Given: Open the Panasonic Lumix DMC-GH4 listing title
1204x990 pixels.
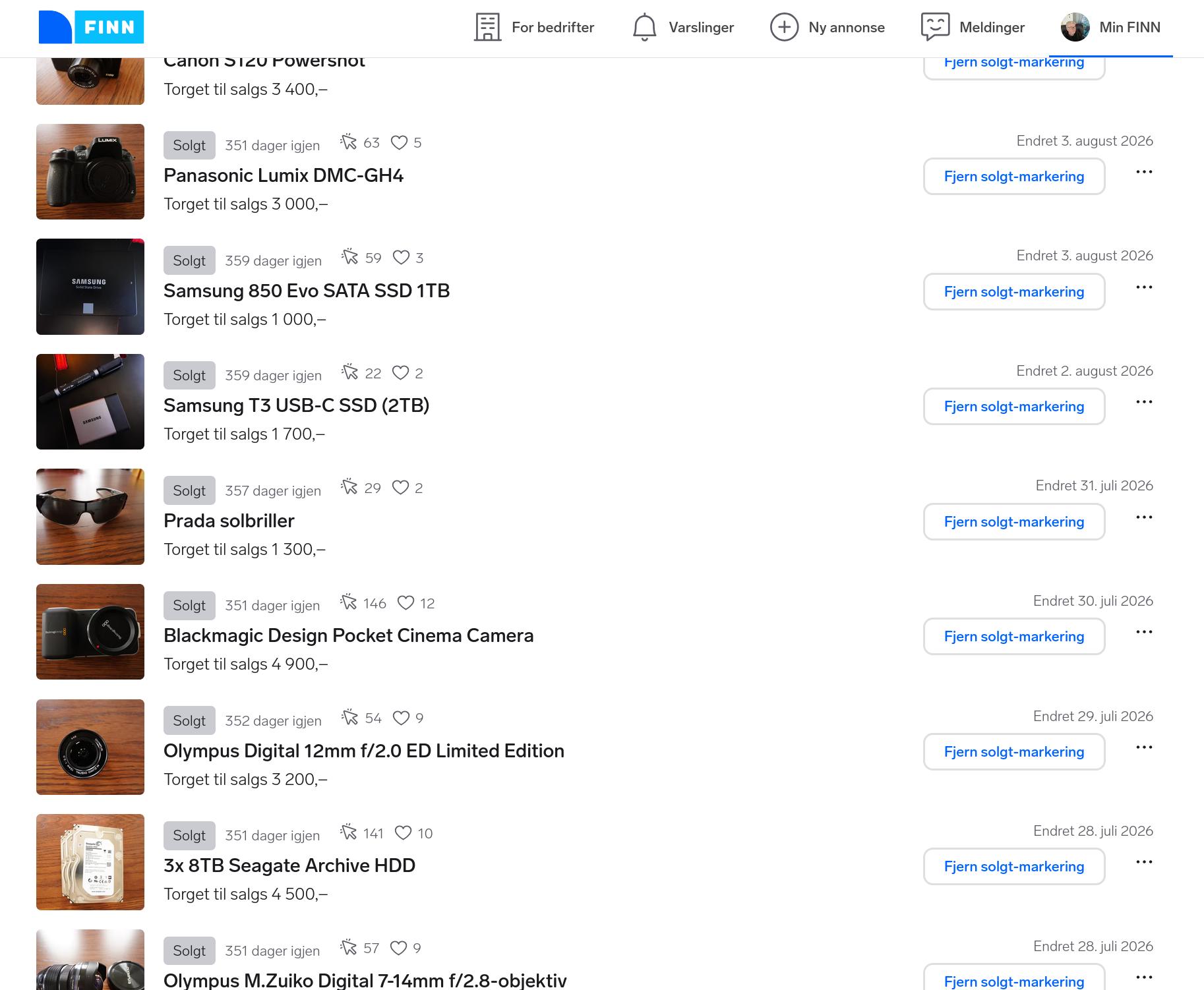Looking at the screenshot, I should point(284,175).
